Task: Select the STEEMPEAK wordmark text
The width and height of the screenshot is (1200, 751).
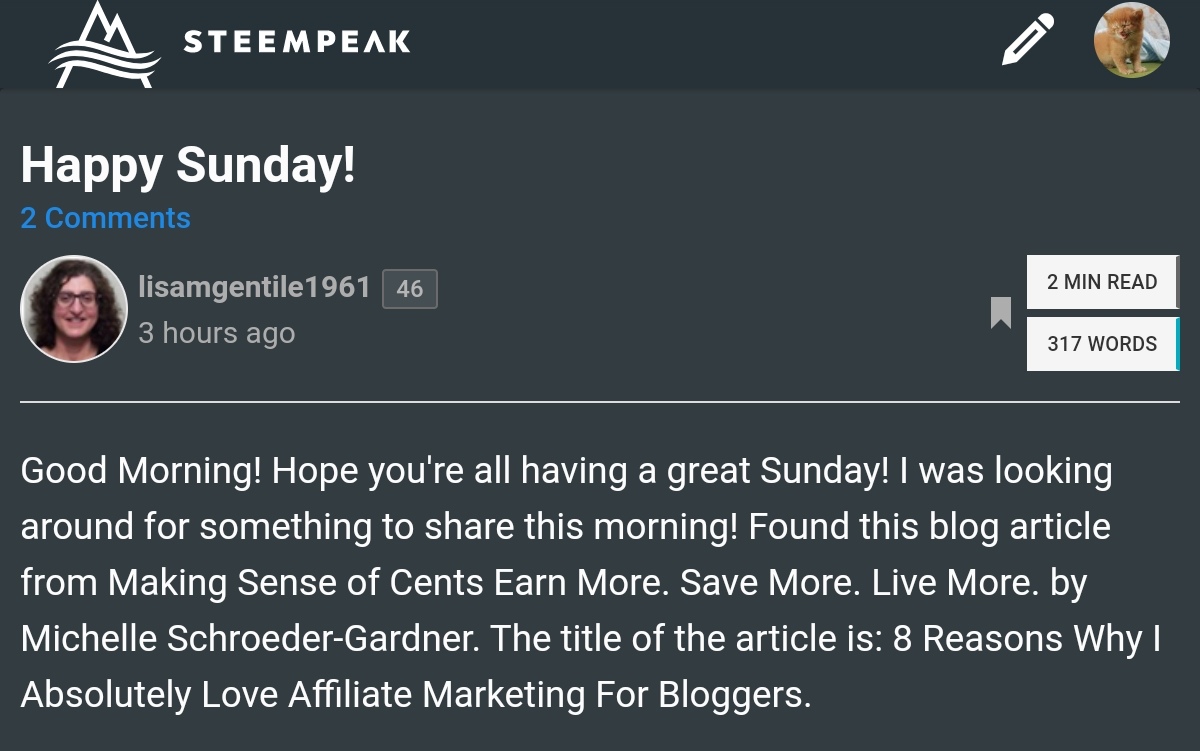Action: point(297,42)
